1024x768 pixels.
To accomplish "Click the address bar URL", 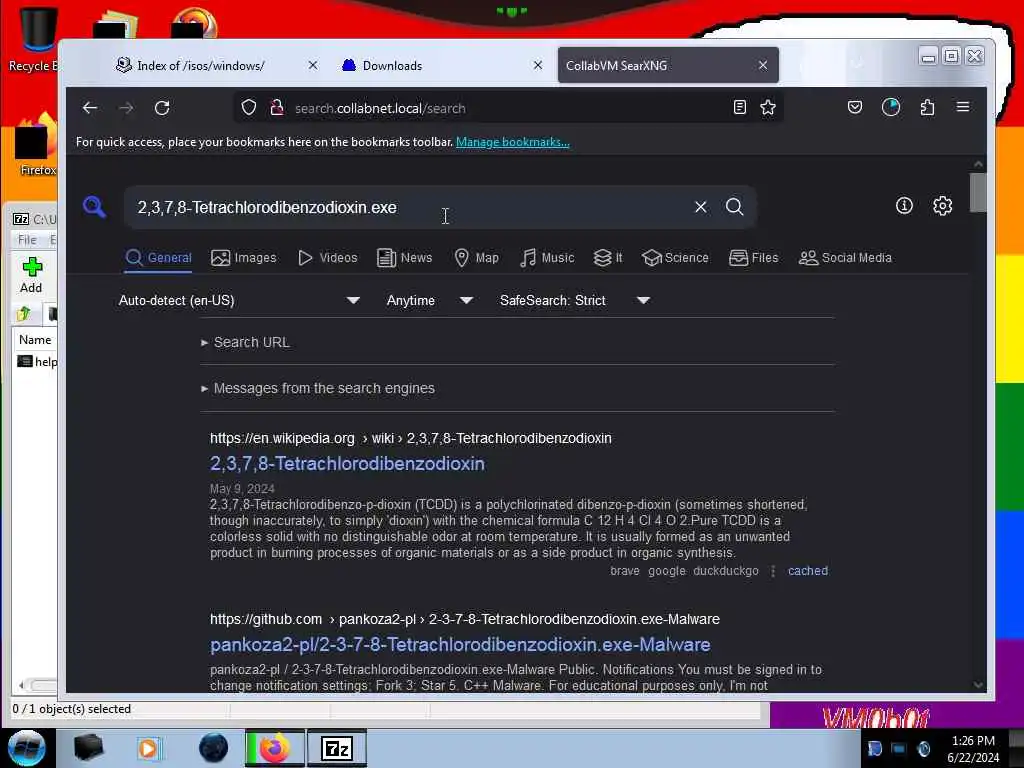I will tap(380, 108).
